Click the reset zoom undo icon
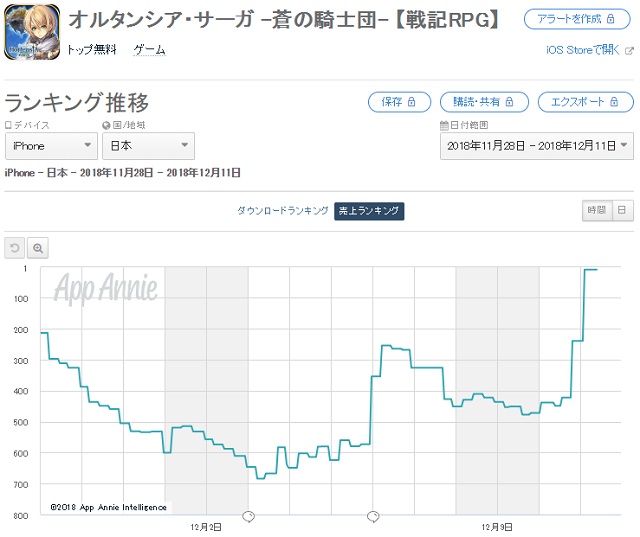640x537 pixels. point(14,248)
